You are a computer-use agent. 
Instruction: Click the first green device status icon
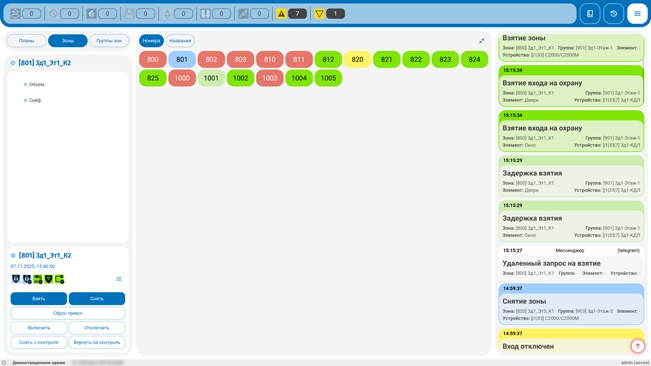coord(38,279)
